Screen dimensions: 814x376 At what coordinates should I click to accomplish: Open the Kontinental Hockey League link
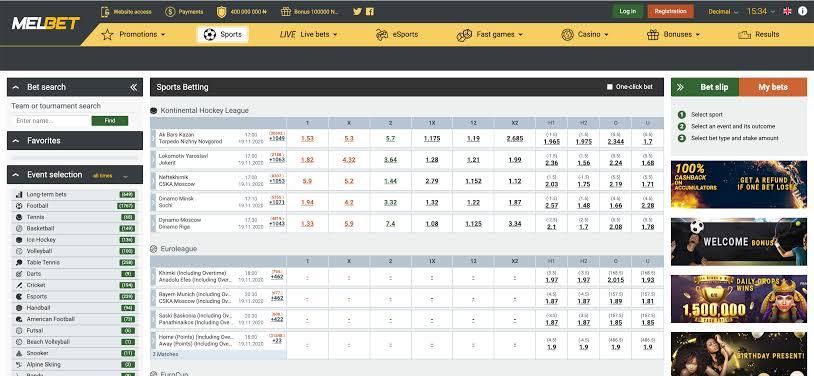(x=205, y=111)
